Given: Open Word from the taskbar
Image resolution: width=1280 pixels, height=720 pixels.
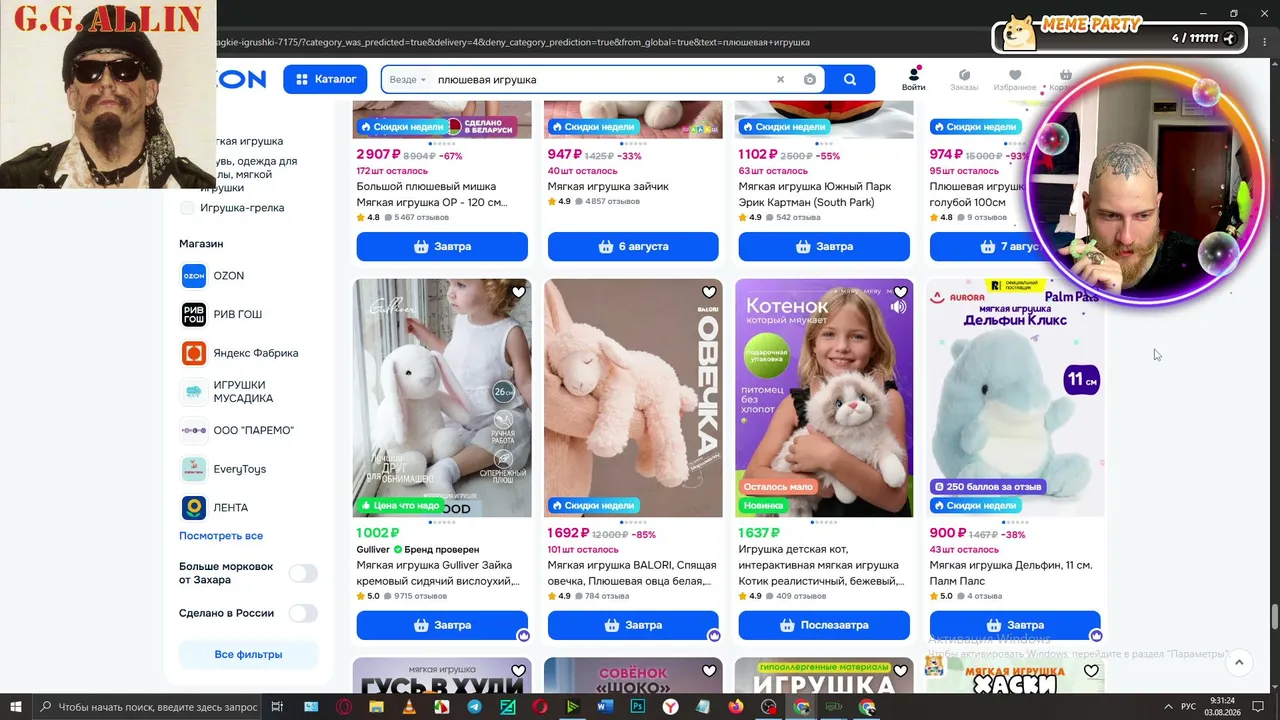Looking at the screenshot, I should click(605, 707).
